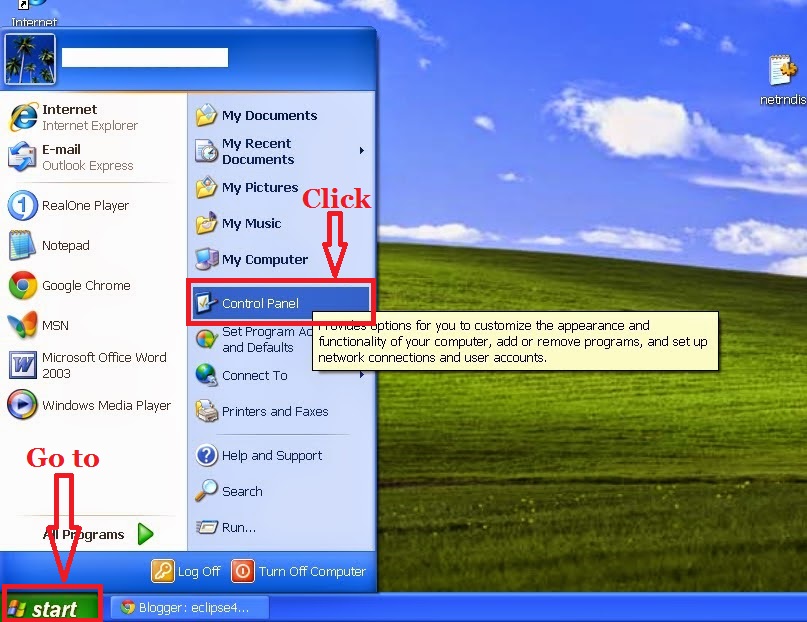Launch the Notepad icon

point(22,245)
